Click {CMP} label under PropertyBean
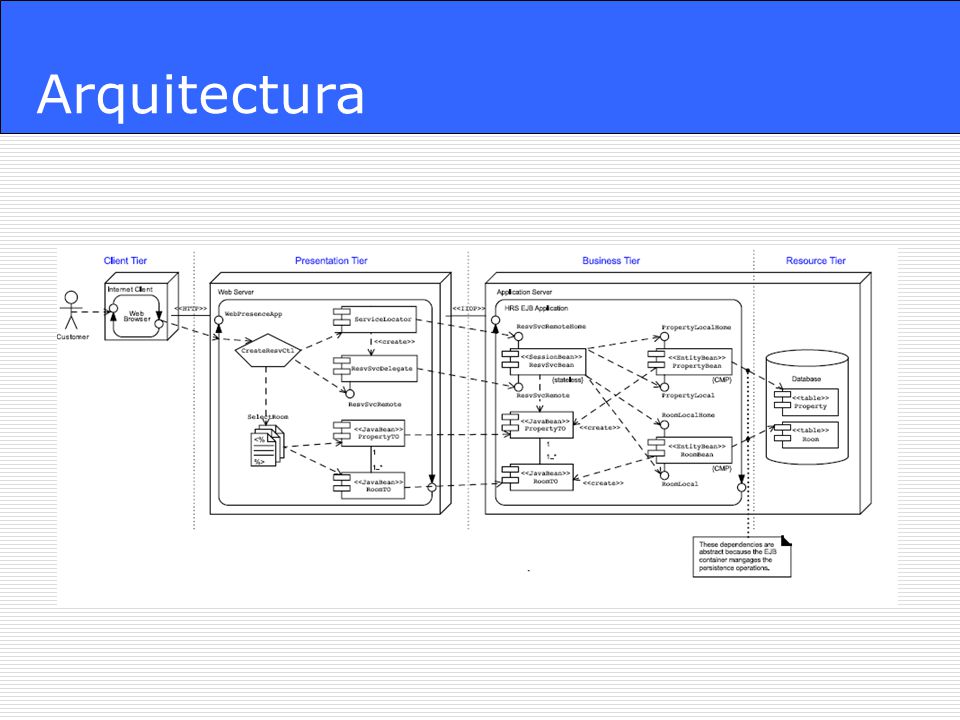The image size is (960, 720). [722, 380]
